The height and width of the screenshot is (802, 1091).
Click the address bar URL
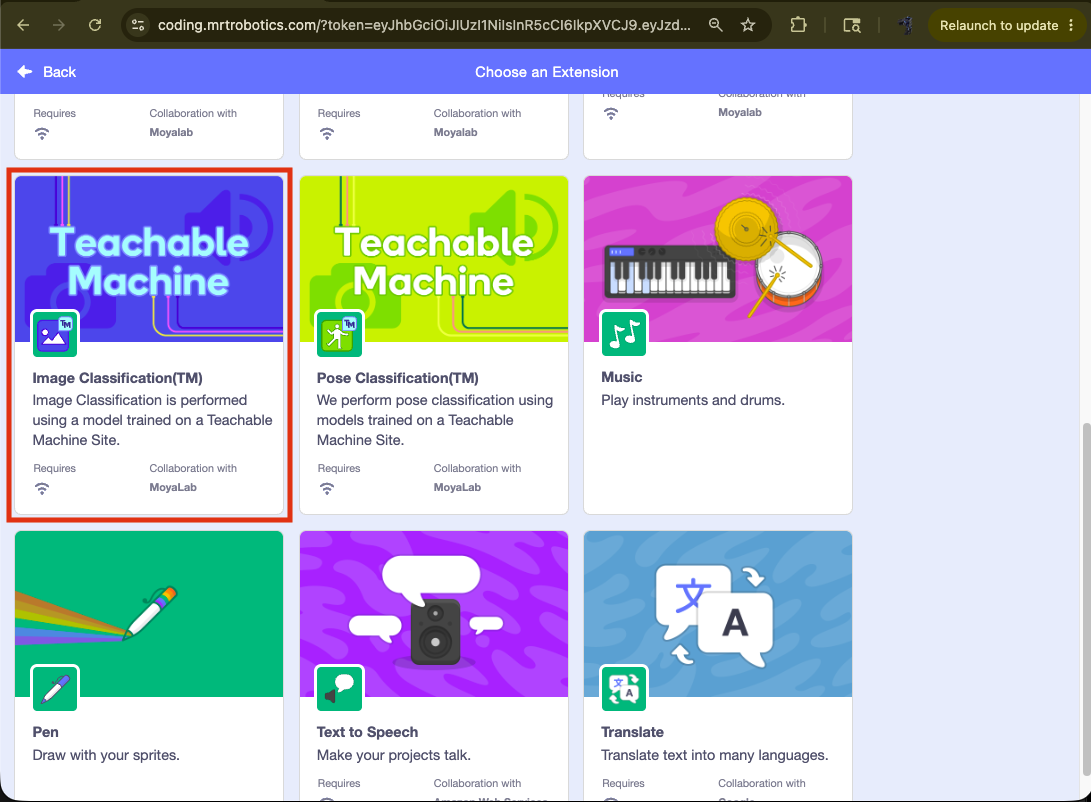tap(424, 25)
